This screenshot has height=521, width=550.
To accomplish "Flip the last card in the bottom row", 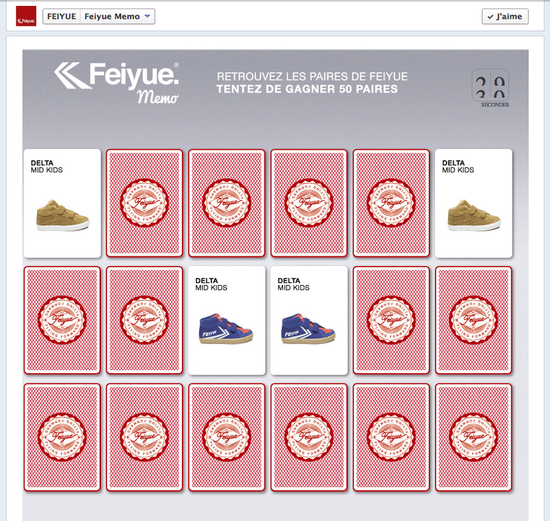I will click(474, 437).
